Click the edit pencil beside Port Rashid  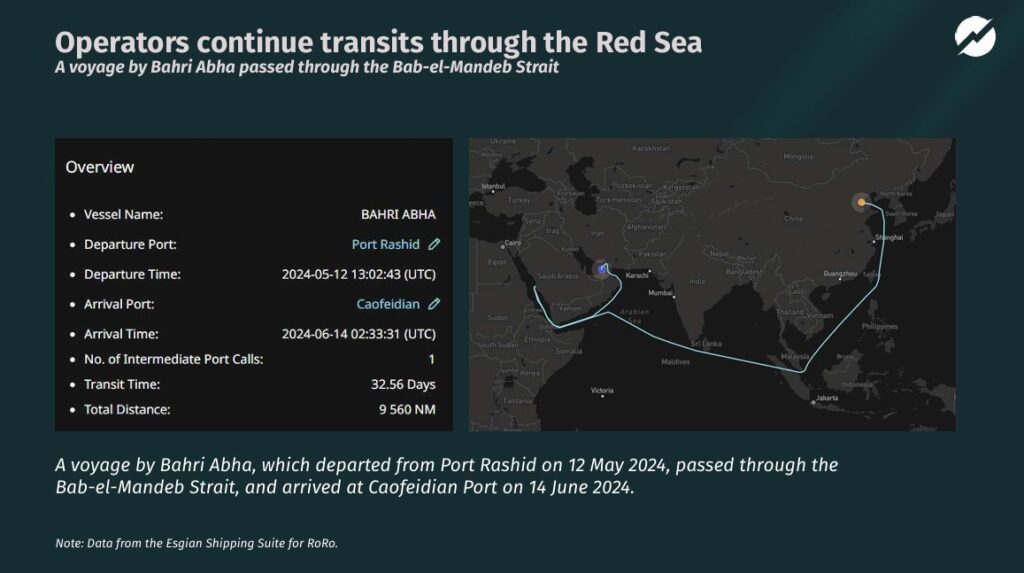[x=434, y=244]
